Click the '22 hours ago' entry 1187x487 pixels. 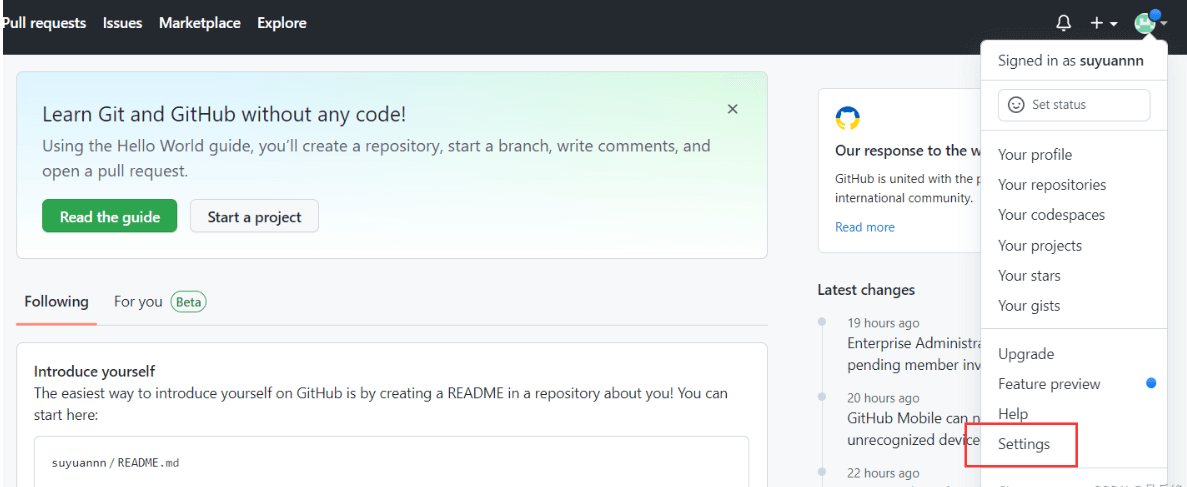pyautogui.click(x=883, y=473)
